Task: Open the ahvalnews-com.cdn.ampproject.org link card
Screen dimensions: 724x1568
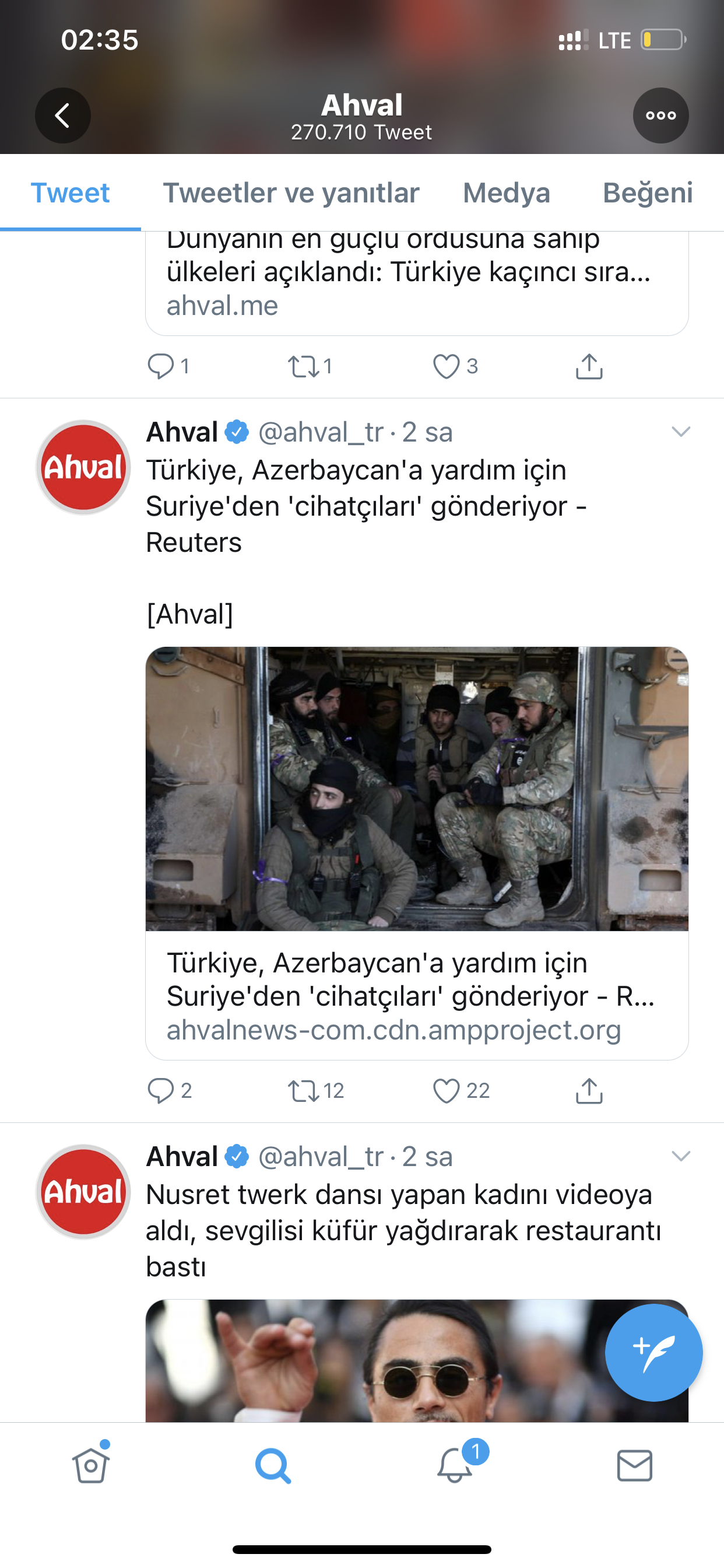Action: click(x=417, y=995)
